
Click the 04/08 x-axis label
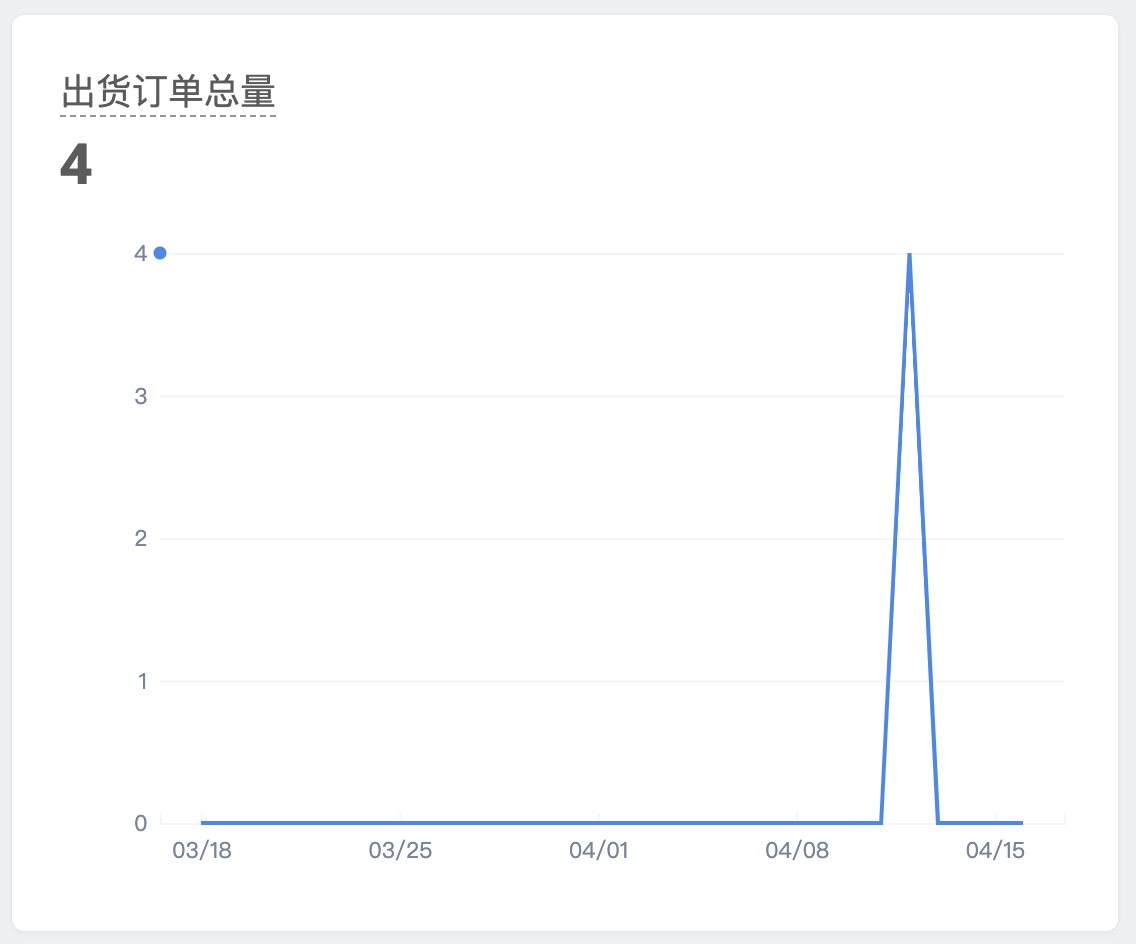click(x=797, y=850)
